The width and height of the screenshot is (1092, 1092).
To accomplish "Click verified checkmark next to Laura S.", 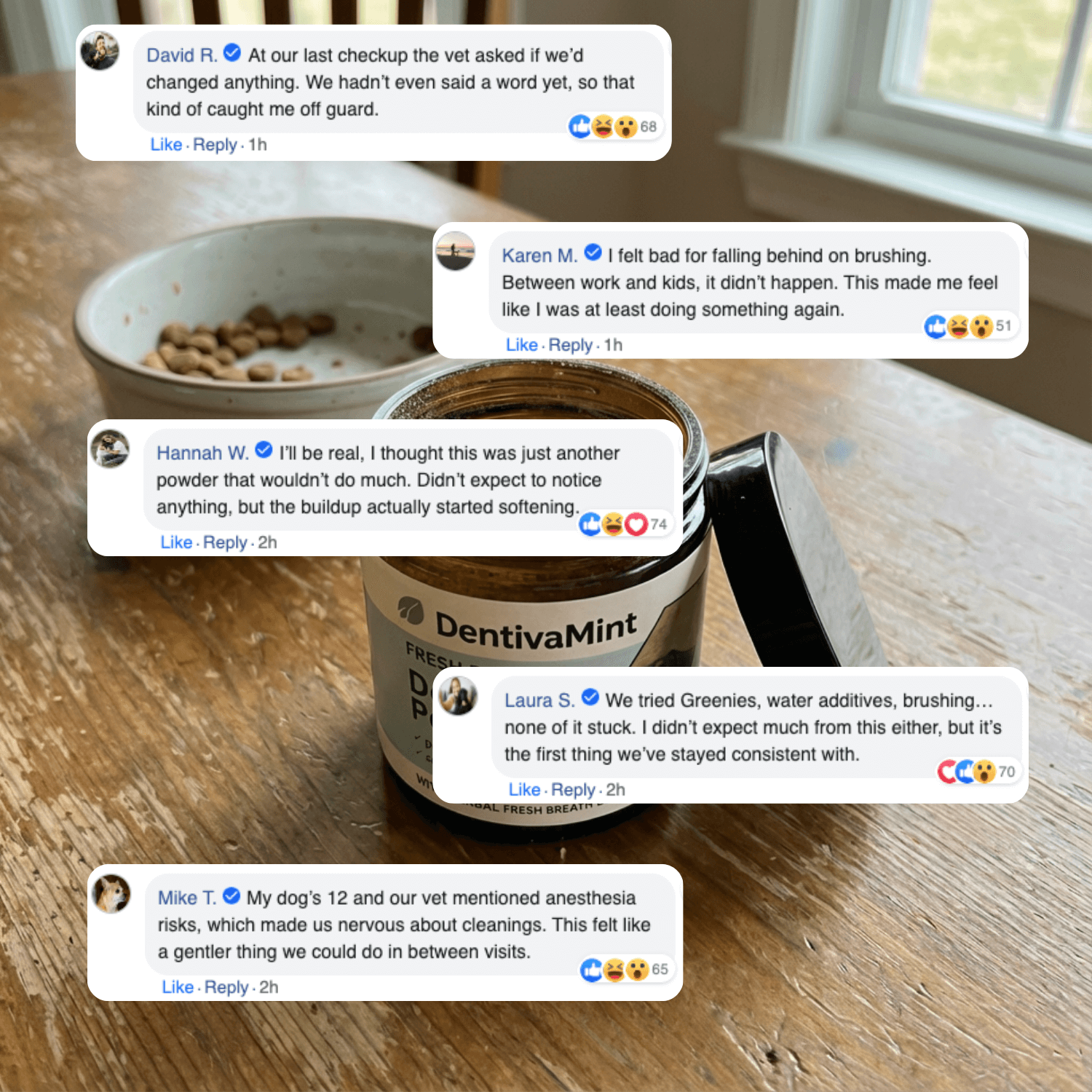I will tap(590, 697).
